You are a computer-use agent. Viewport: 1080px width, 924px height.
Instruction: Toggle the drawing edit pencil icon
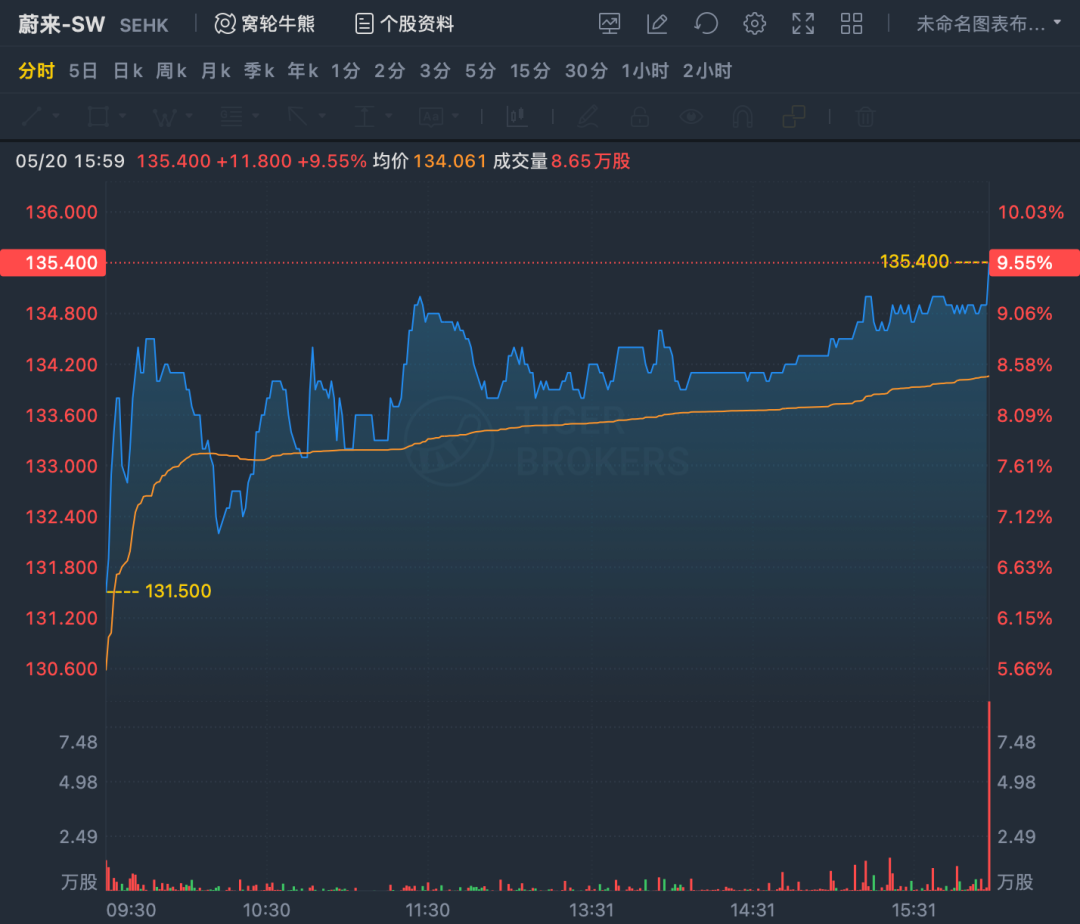657,24
